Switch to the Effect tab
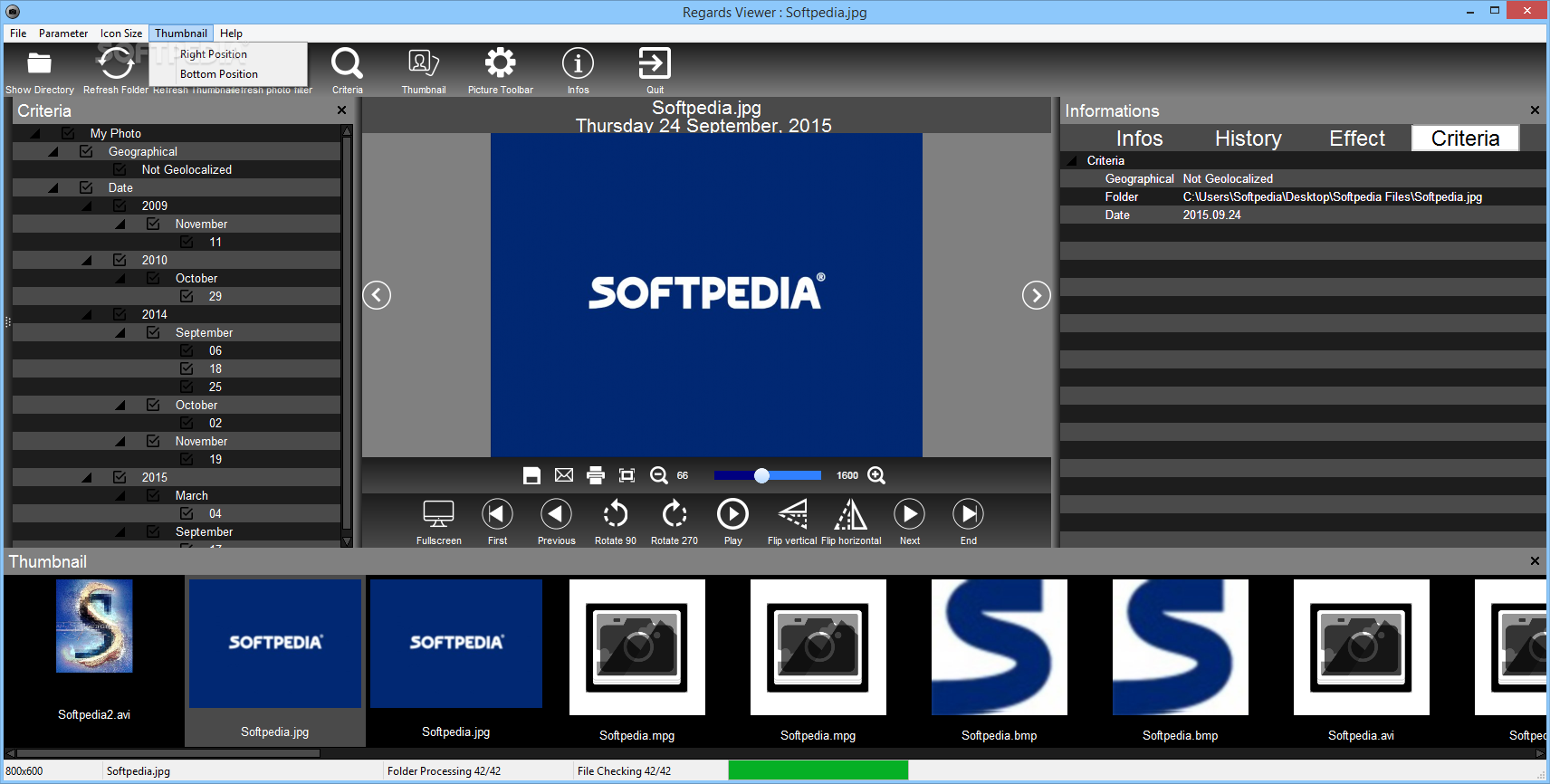Screen dimensions: 1550x784 click(x=1357, y=139)
